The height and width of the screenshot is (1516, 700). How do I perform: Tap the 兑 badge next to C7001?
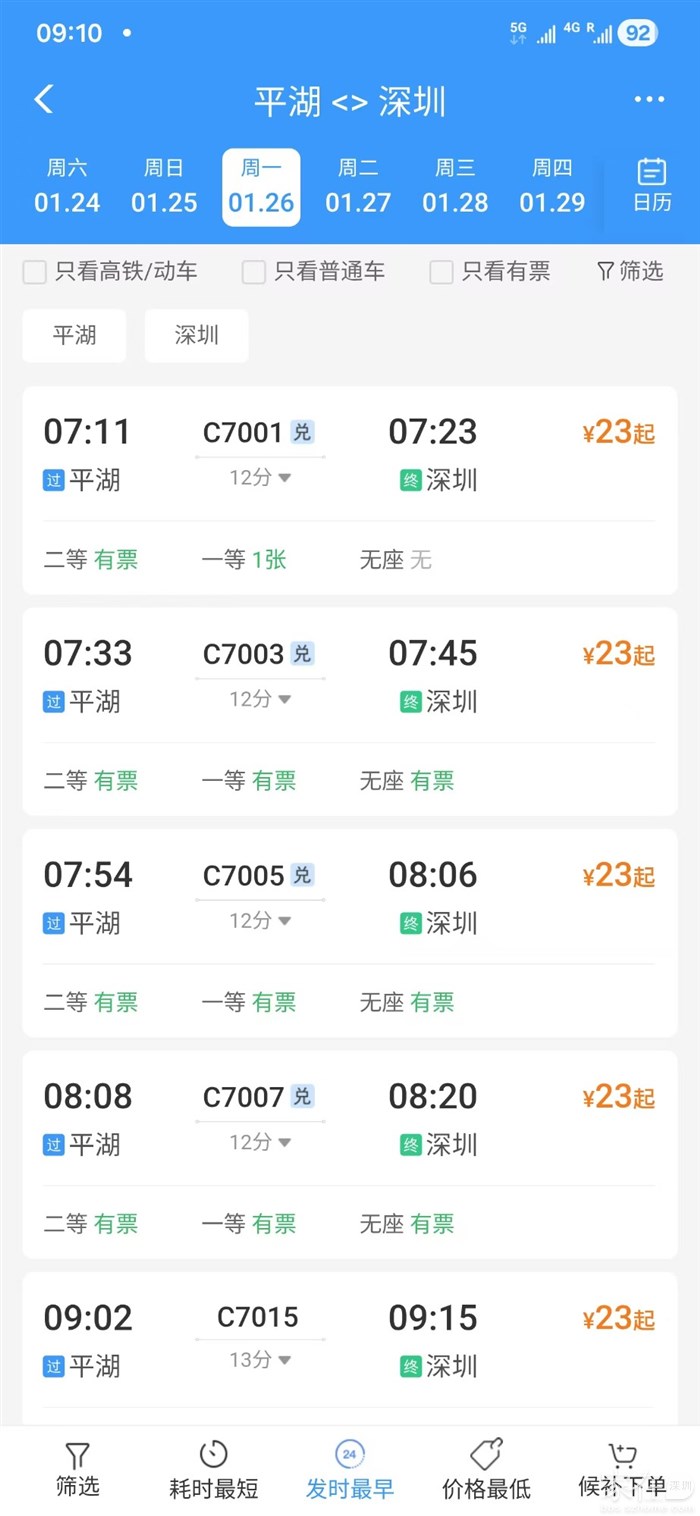coord(302,432)
